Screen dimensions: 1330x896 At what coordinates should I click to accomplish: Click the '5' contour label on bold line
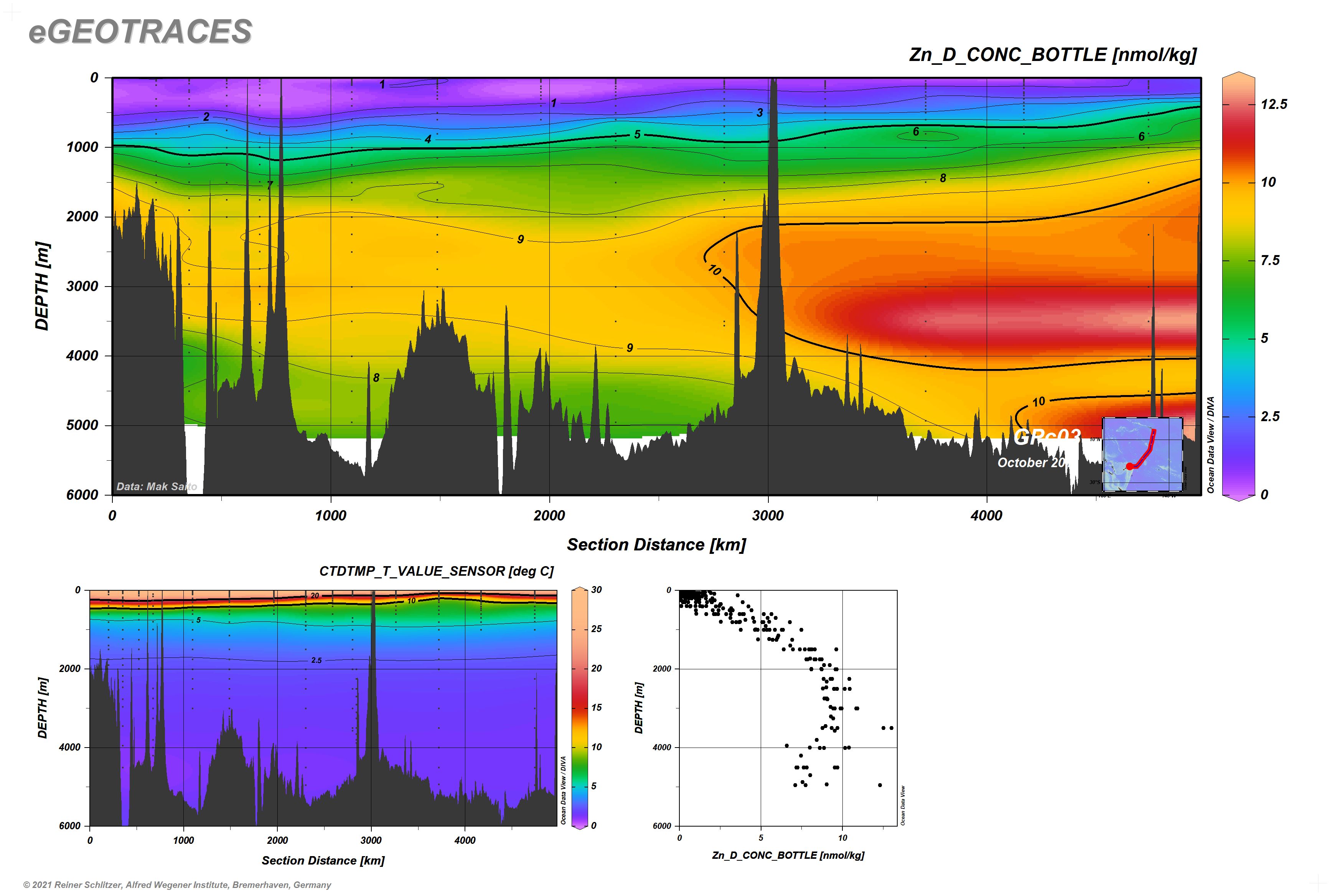(637, 135)
